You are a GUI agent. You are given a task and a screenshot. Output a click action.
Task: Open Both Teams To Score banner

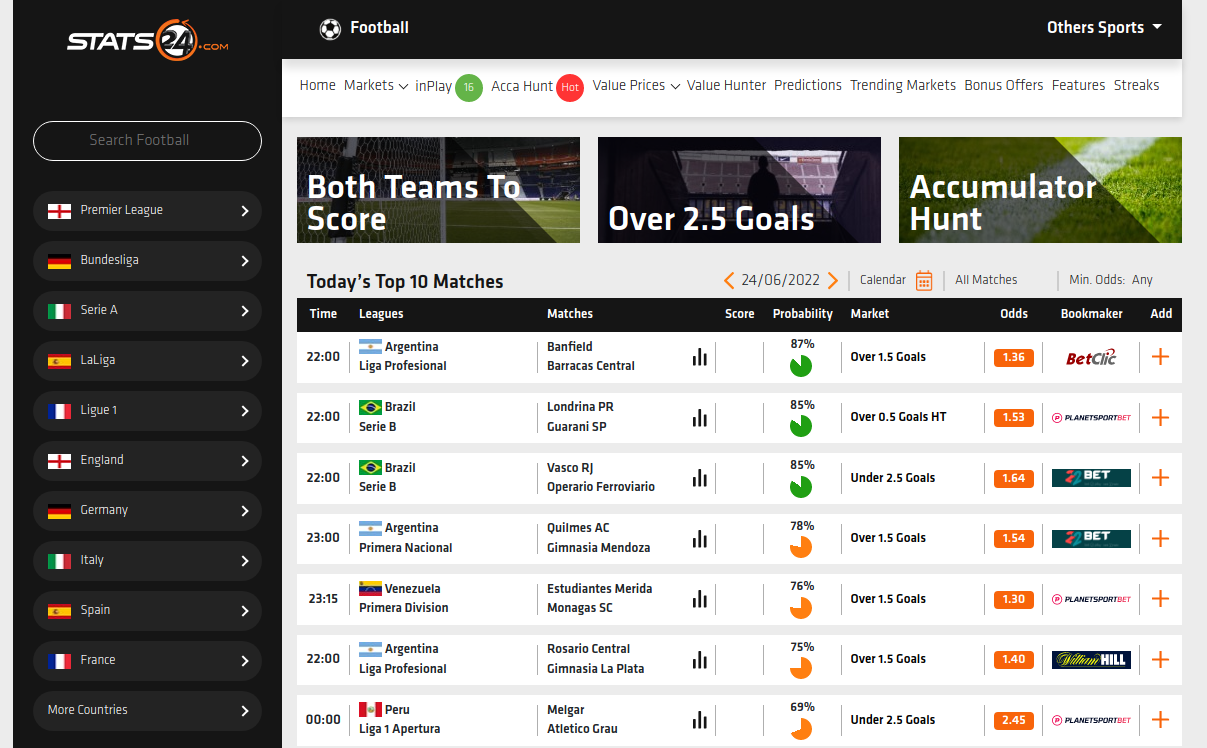pos(438,190)
